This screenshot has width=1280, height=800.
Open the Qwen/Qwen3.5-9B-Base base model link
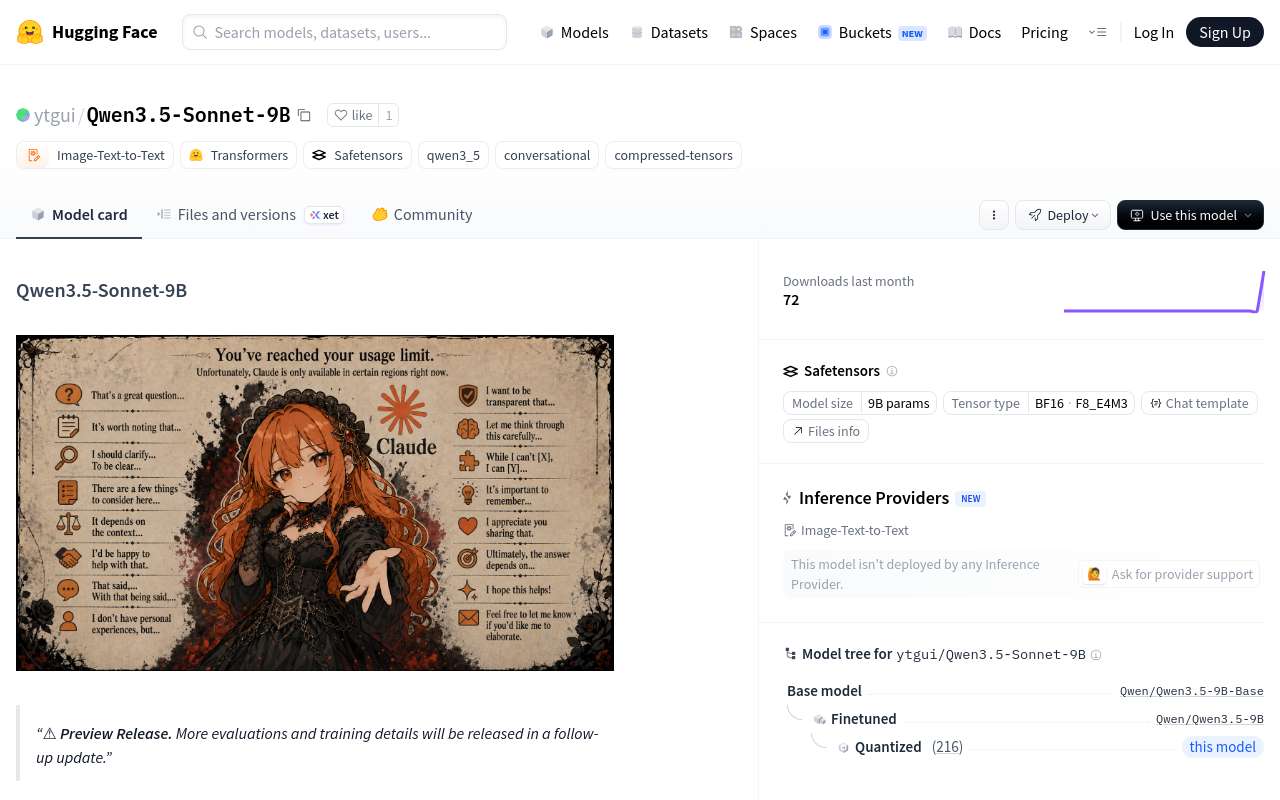(1192, 691)
